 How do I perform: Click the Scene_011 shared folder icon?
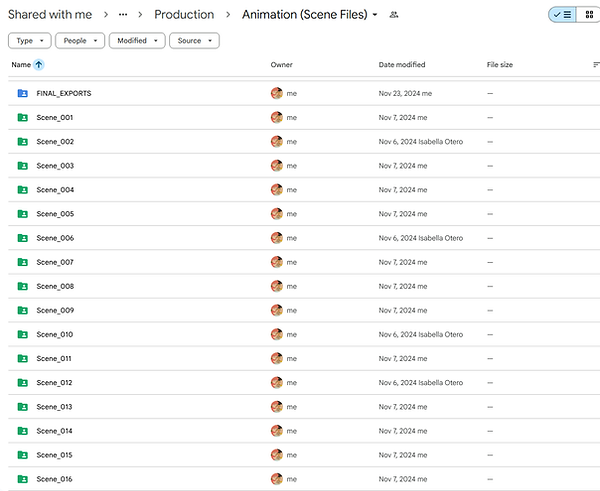23,358
